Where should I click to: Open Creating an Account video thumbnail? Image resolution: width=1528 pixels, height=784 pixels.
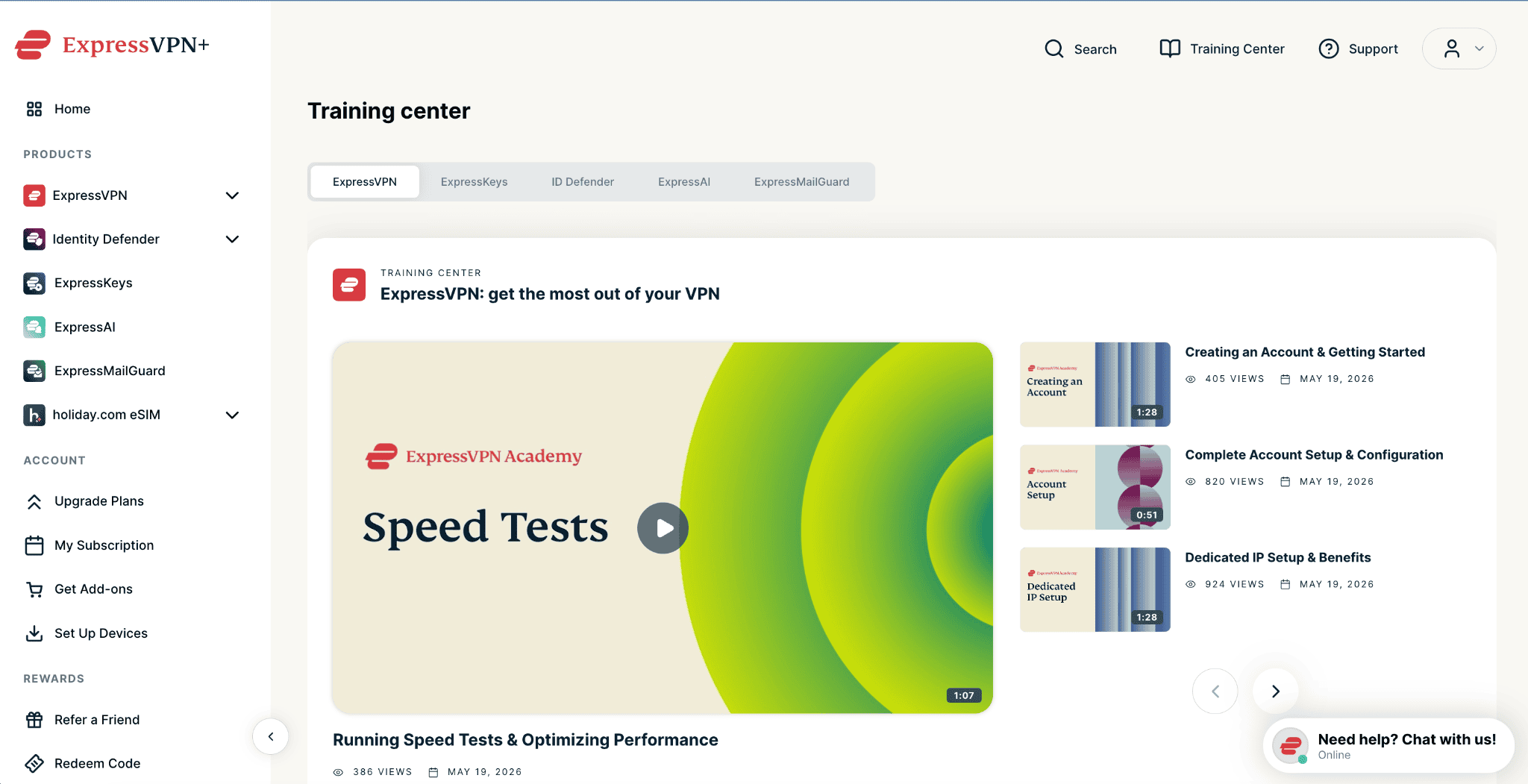(1095, 385)
